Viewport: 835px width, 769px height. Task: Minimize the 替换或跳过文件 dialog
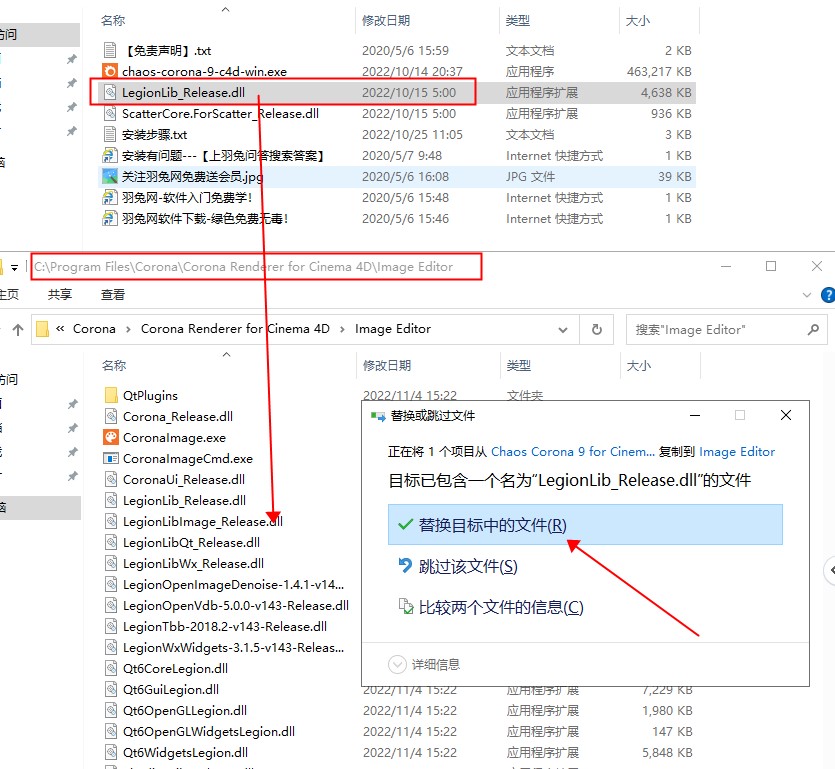(694, 415)
